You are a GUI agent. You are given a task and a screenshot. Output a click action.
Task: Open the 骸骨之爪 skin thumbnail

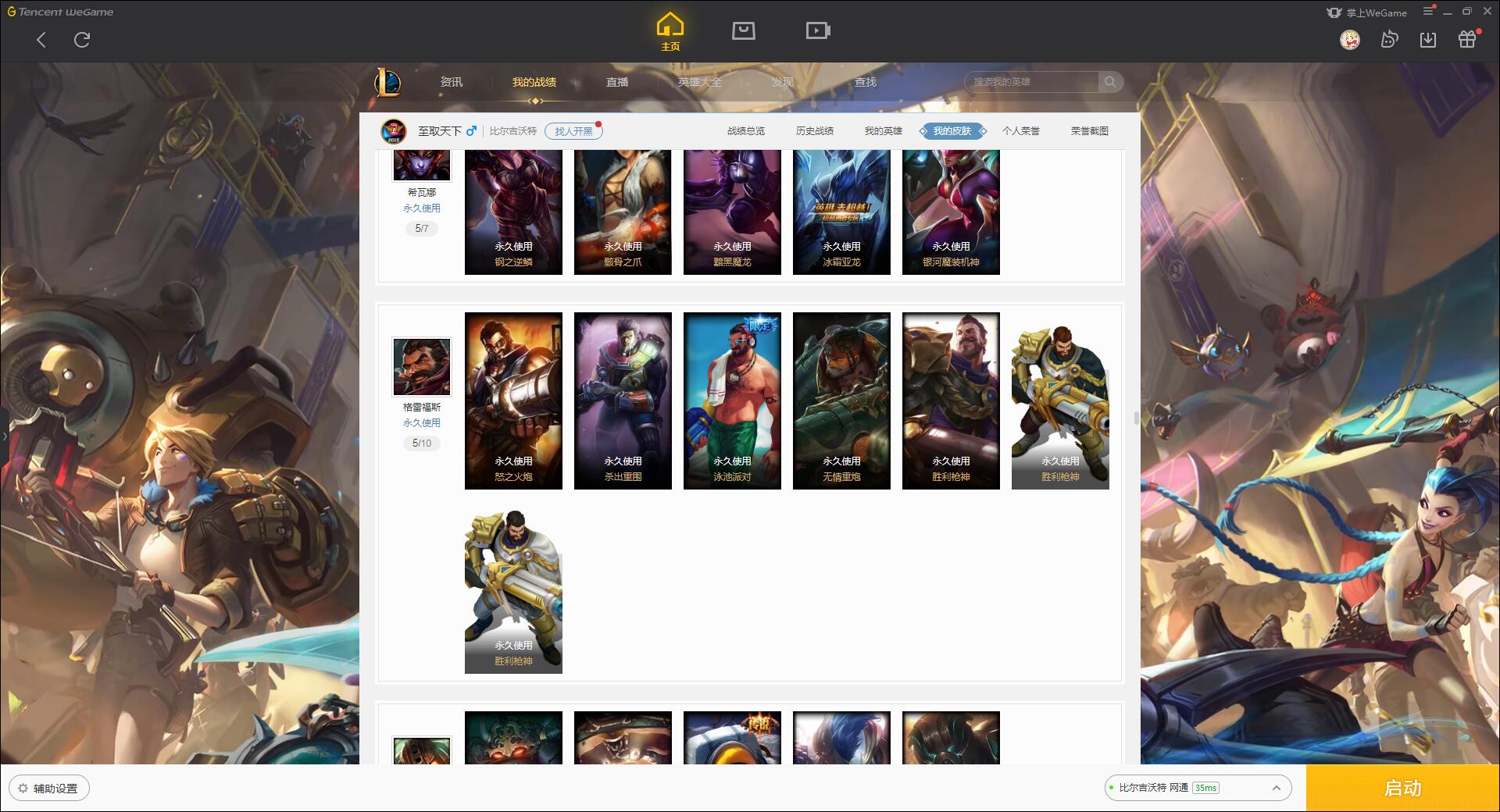coord(623,212)
